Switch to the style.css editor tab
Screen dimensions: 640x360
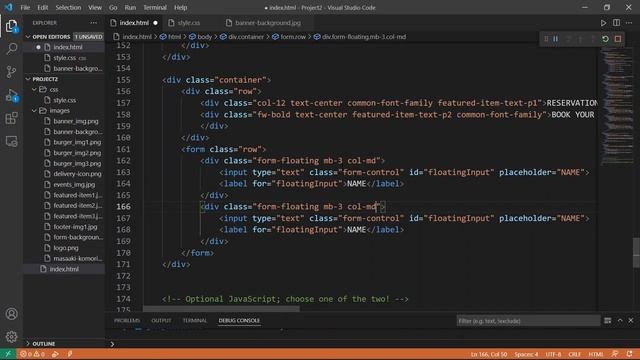[x=189, y=23]
